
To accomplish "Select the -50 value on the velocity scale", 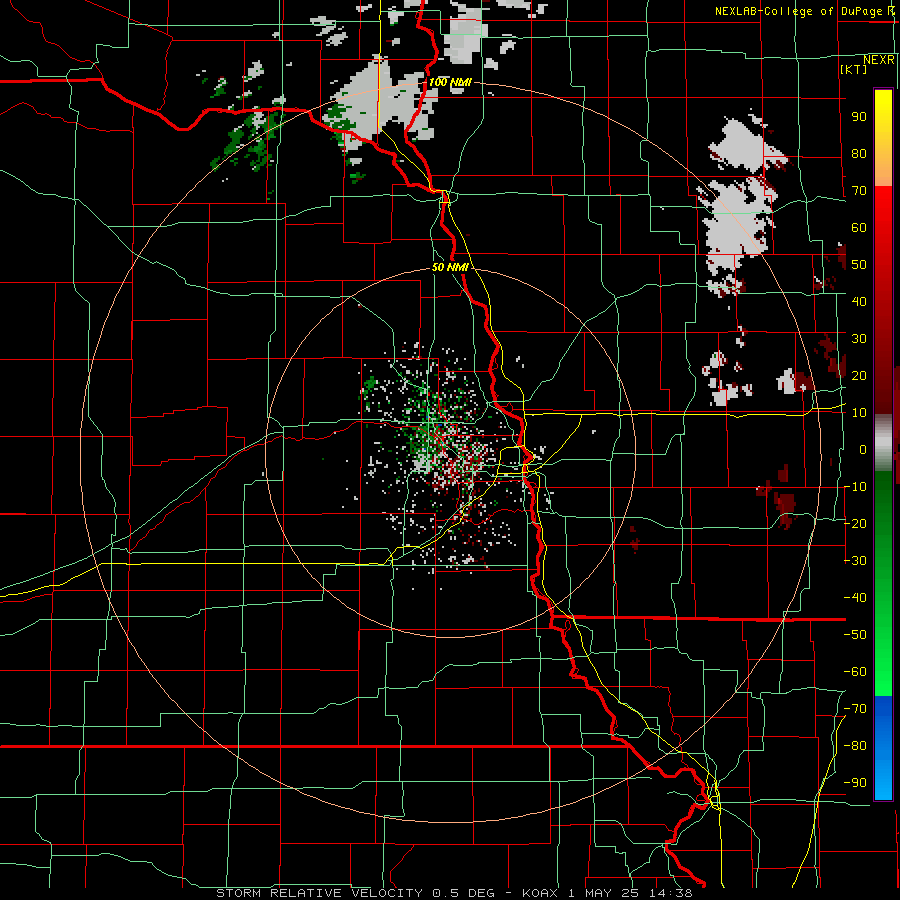I will click(855, 635).
